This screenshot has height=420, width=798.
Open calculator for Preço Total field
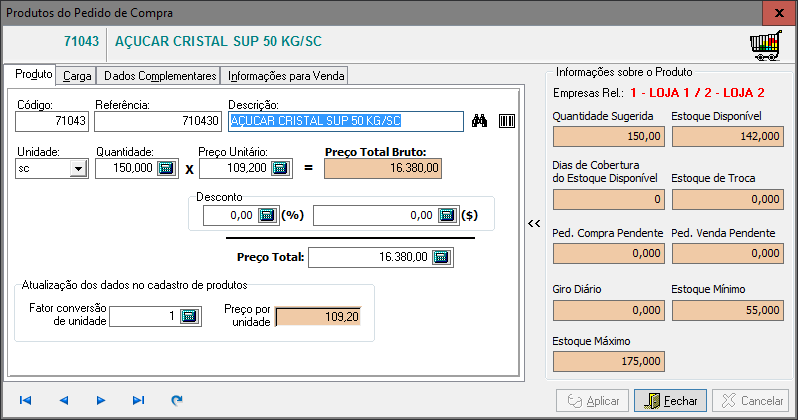441,258
